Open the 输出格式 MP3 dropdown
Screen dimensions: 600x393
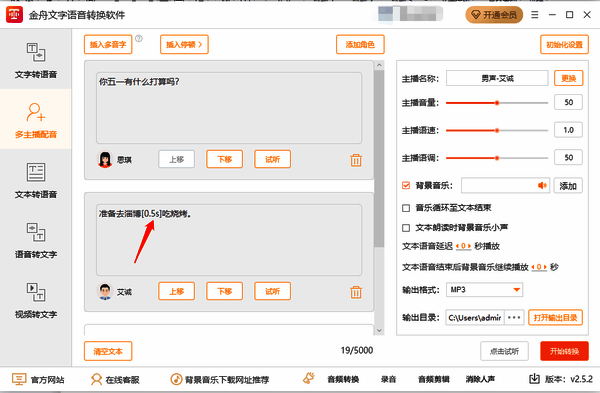click(x=484, y=290)
